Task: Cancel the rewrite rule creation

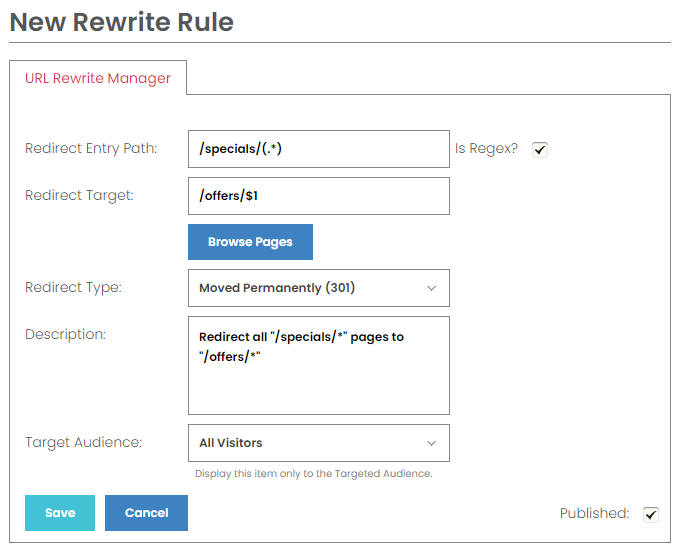Action: (x=146, y=513)
